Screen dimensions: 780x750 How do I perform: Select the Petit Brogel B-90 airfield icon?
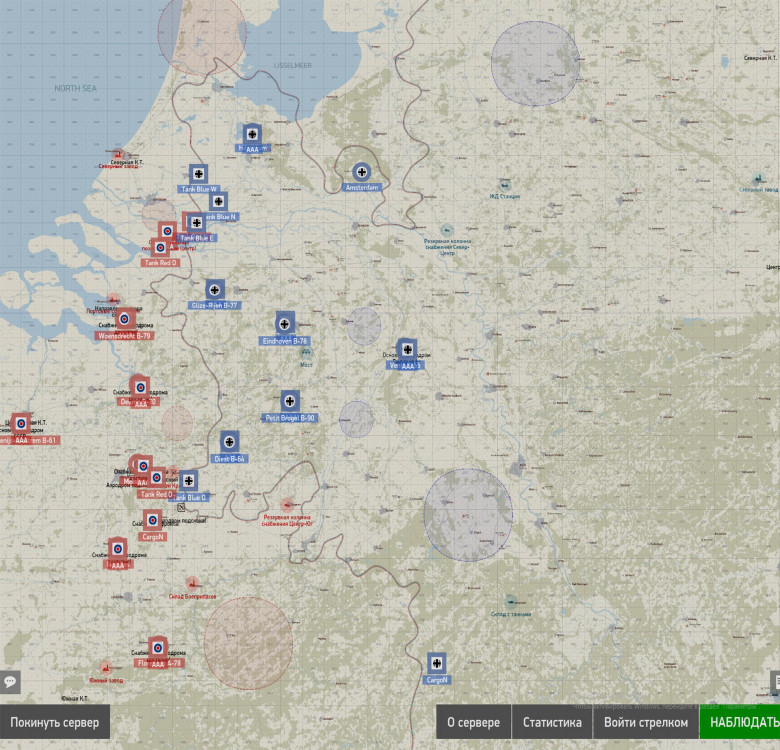pos(290,401)
